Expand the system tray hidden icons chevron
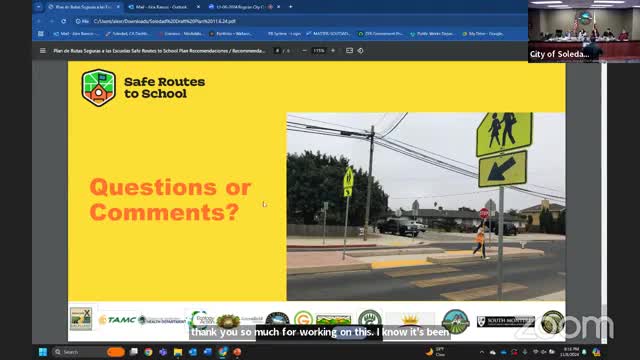The image size is (640, 360). pos(482,352)
